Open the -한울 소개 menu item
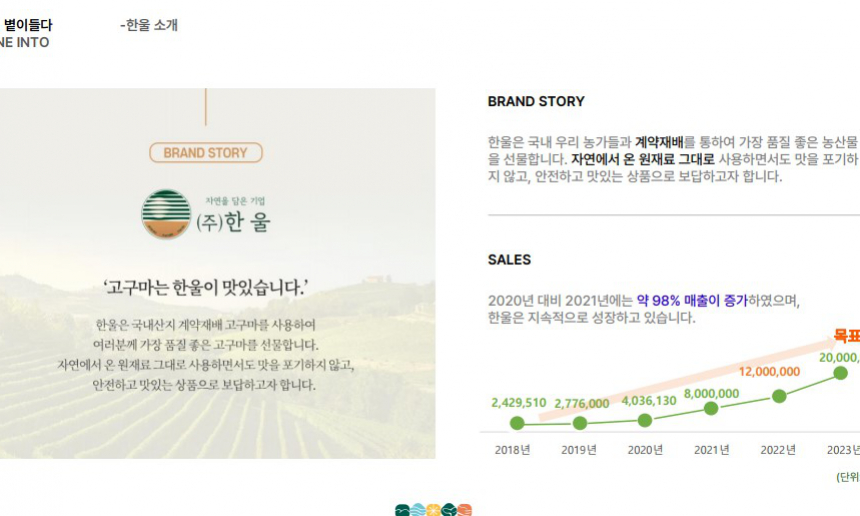This screenshot has width=860, height=516. point(149,25)
